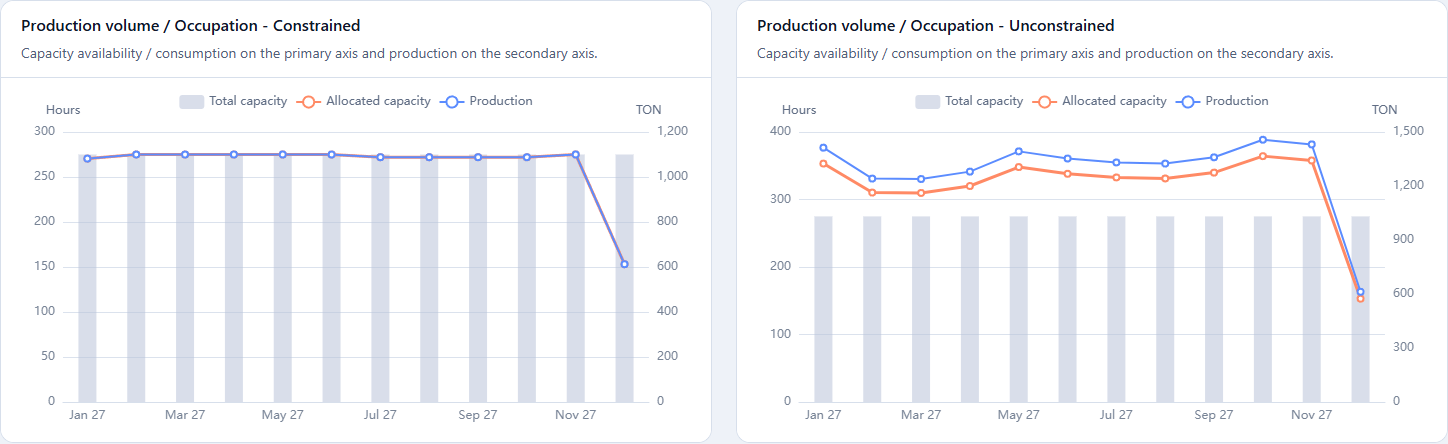This screenshot has width=1448, height=444.
Task: Click the highest orange Allocated point in Unconstrained chart
Action: pyautogui.click(x=1263, y=156)
